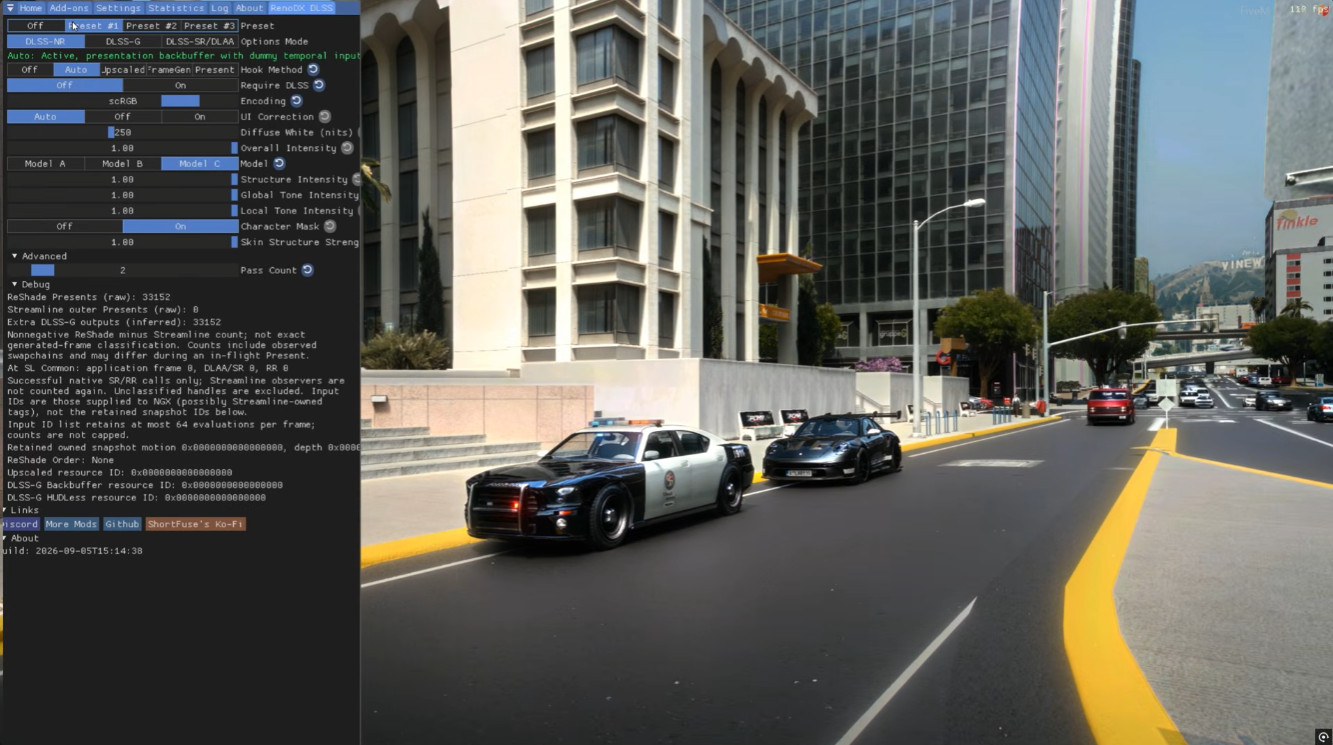Reset the UI Correction option
This screenshot has width=1333, height=745.
click(x=325, y=117)
